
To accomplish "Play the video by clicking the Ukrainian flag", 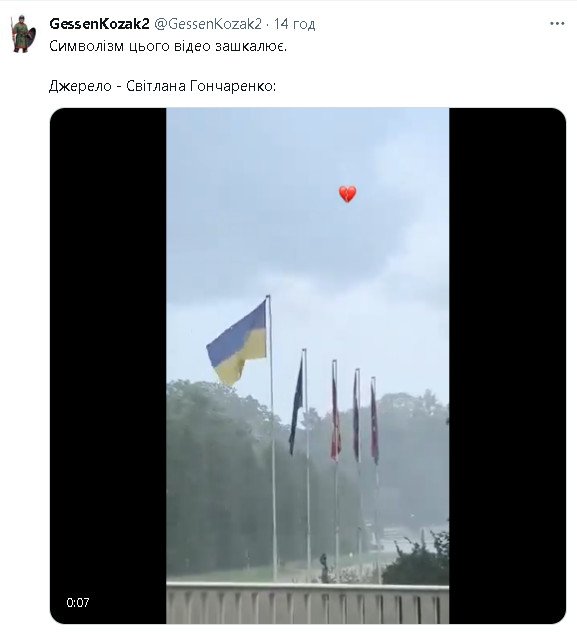I will click(237, 343).
